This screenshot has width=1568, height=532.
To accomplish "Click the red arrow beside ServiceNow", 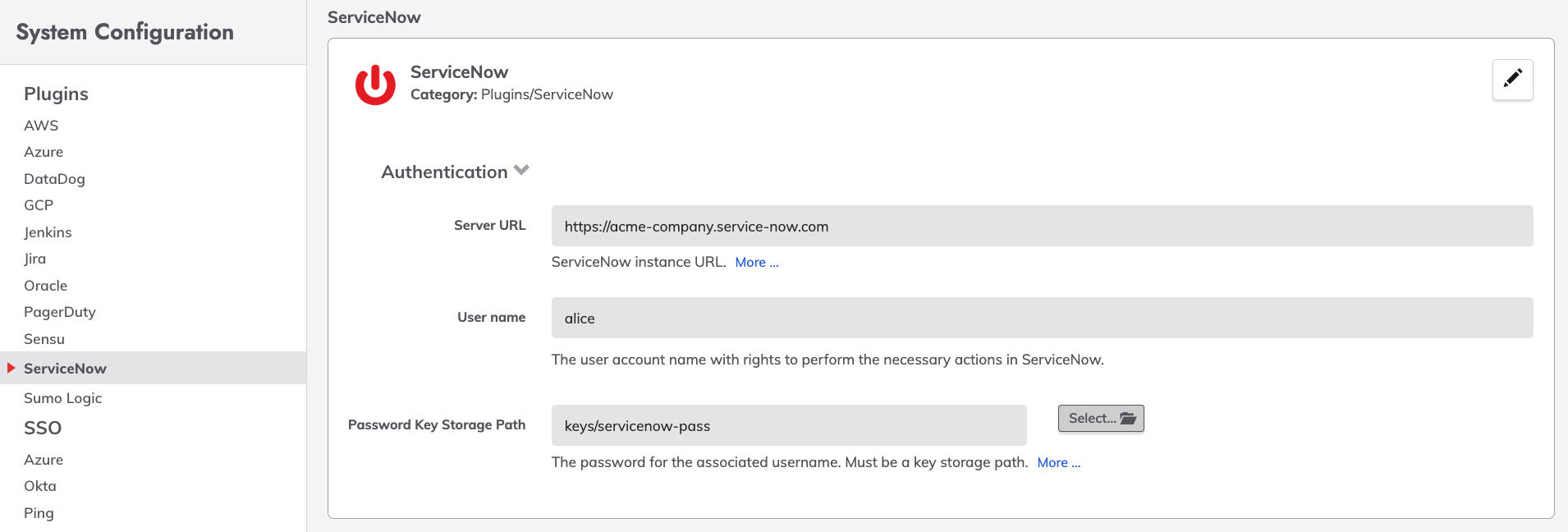I will pos(11,368).
